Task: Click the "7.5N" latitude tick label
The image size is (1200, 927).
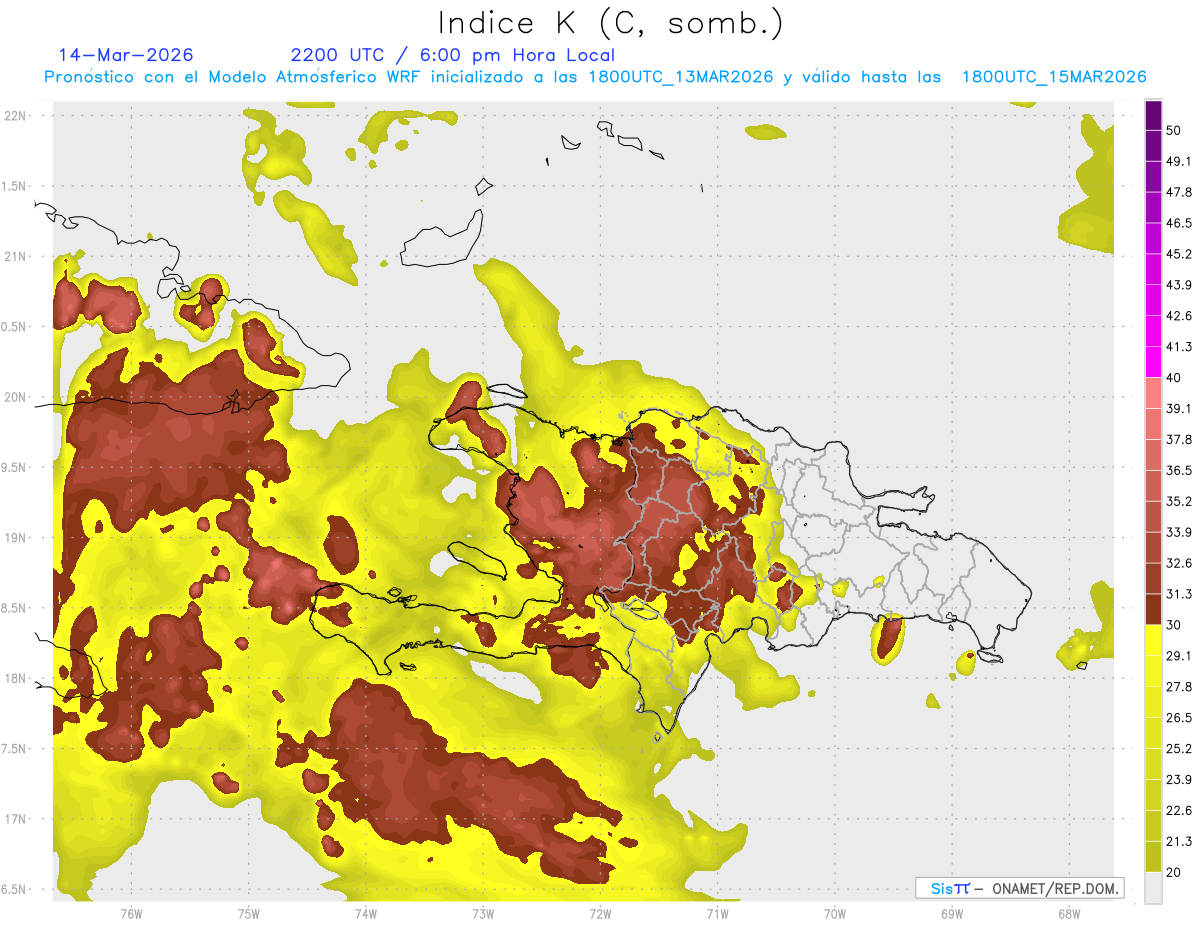Action: [14, 749]
